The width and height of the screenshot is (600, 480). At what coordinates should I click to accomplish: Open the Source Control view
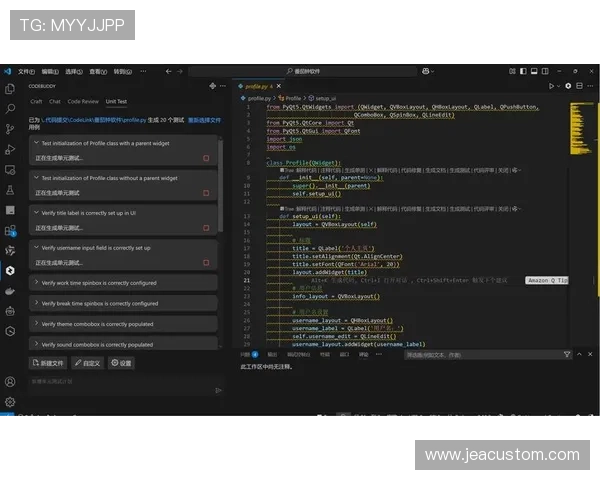tap(10, 128)
